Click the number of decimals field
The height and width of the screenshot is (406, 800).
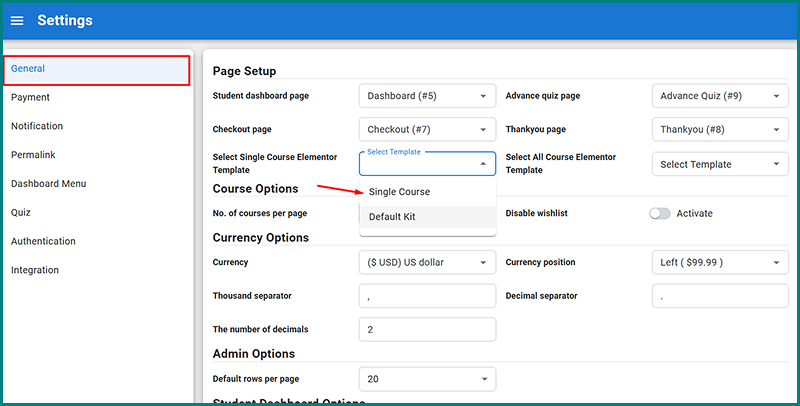click(427, 330)
